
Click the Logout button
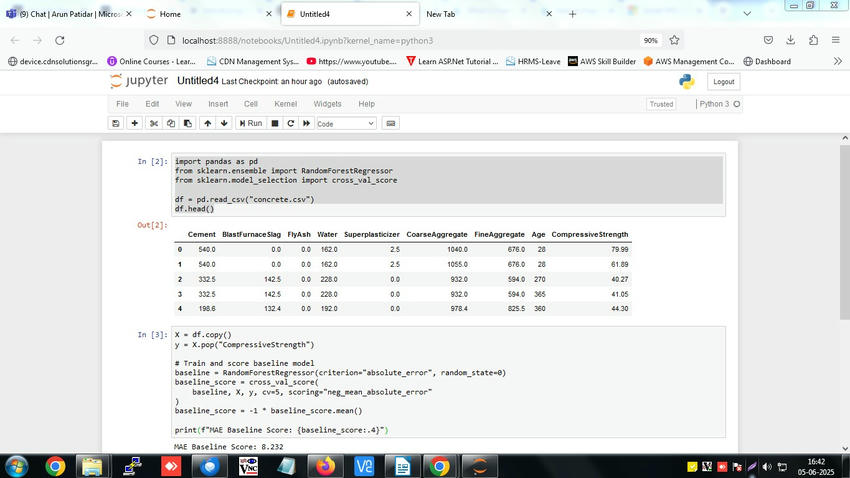coord(724,82)
